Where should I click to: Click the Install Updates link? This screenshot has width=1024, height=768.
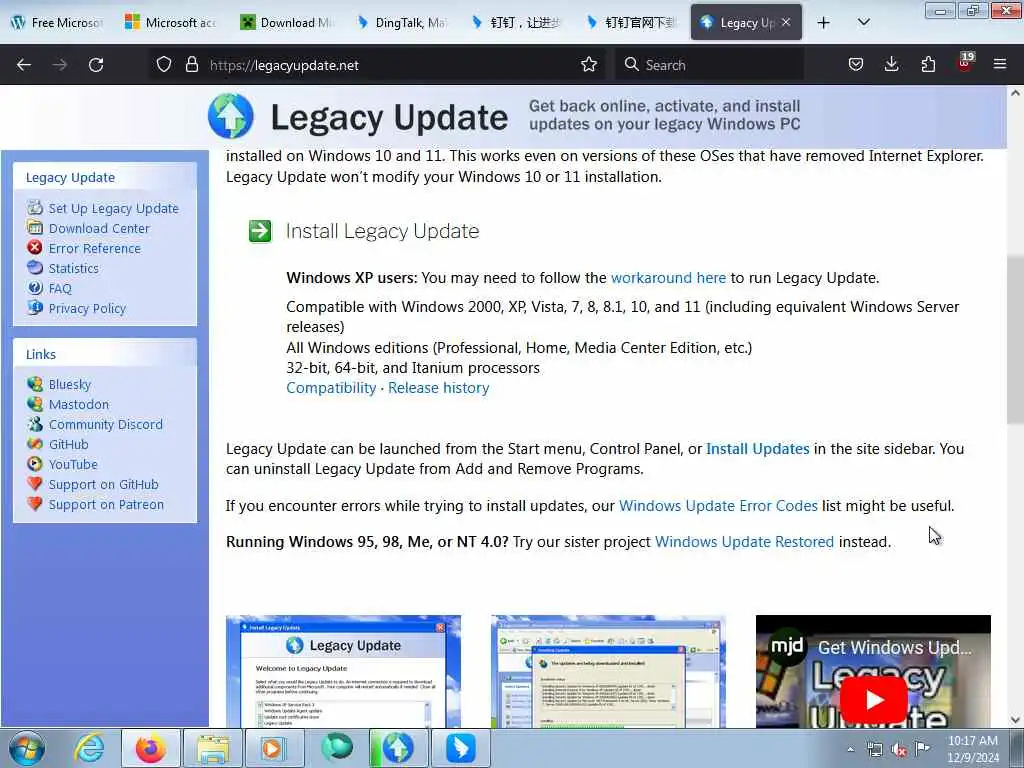click(x=758, y=449)
